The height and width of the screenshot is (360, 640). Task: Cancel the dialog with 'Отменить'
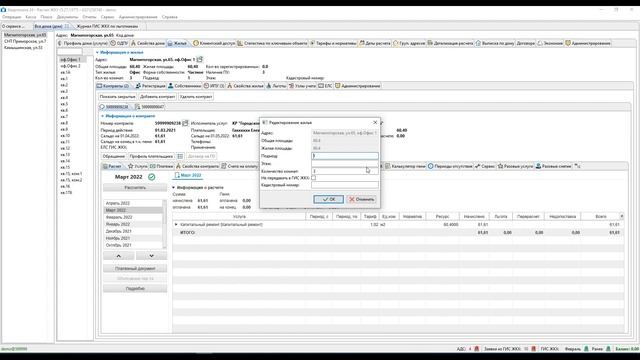tap(362, 199)
